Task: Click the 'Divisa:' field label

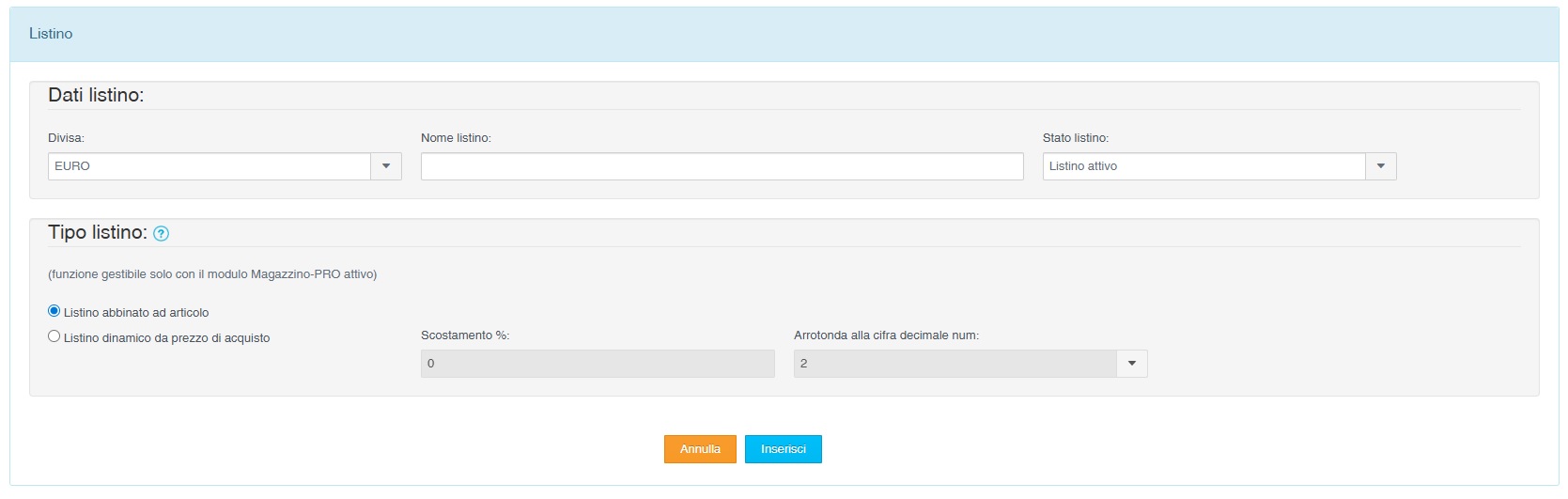Action: coord(66,138)
